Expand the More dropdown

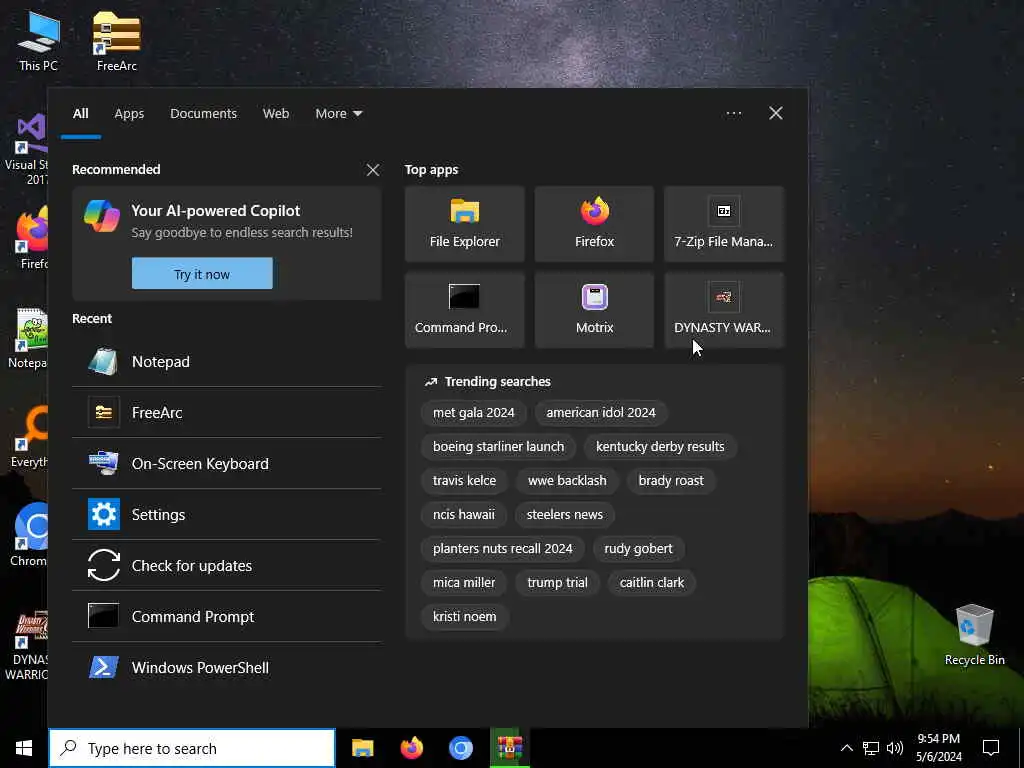point(338,114)
